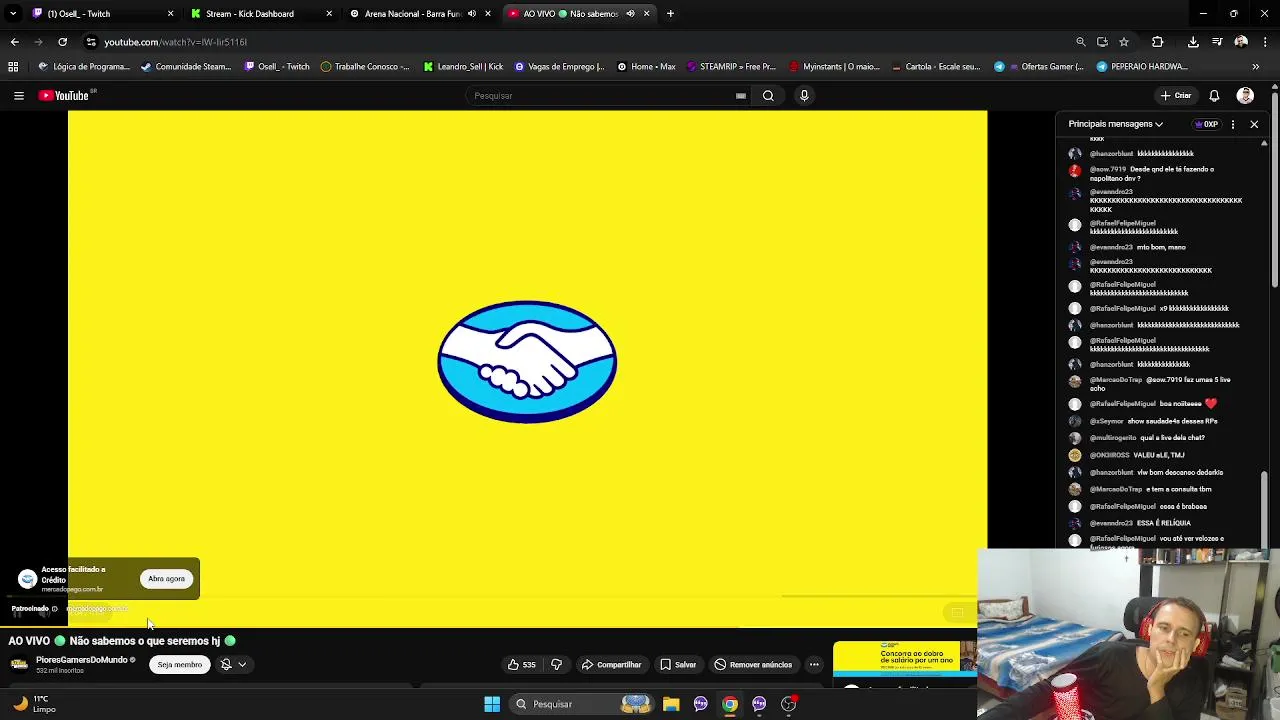Click the YouTube search magnifier button
This screenshot has height=720, width=1280.
[x=768, y=96]
